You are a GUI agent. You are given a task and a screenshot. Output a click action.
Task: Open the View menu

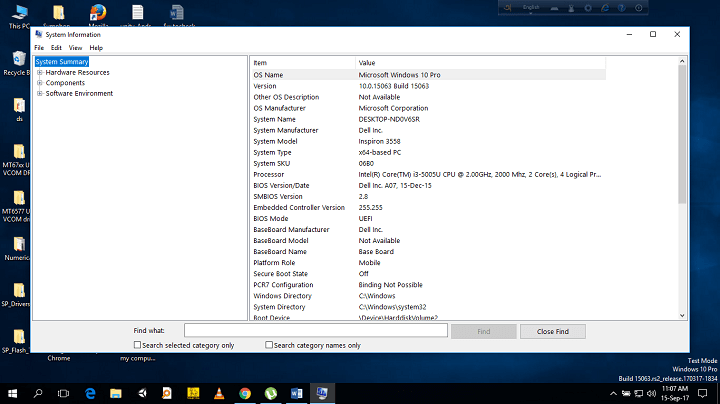[x=75, y=48]
